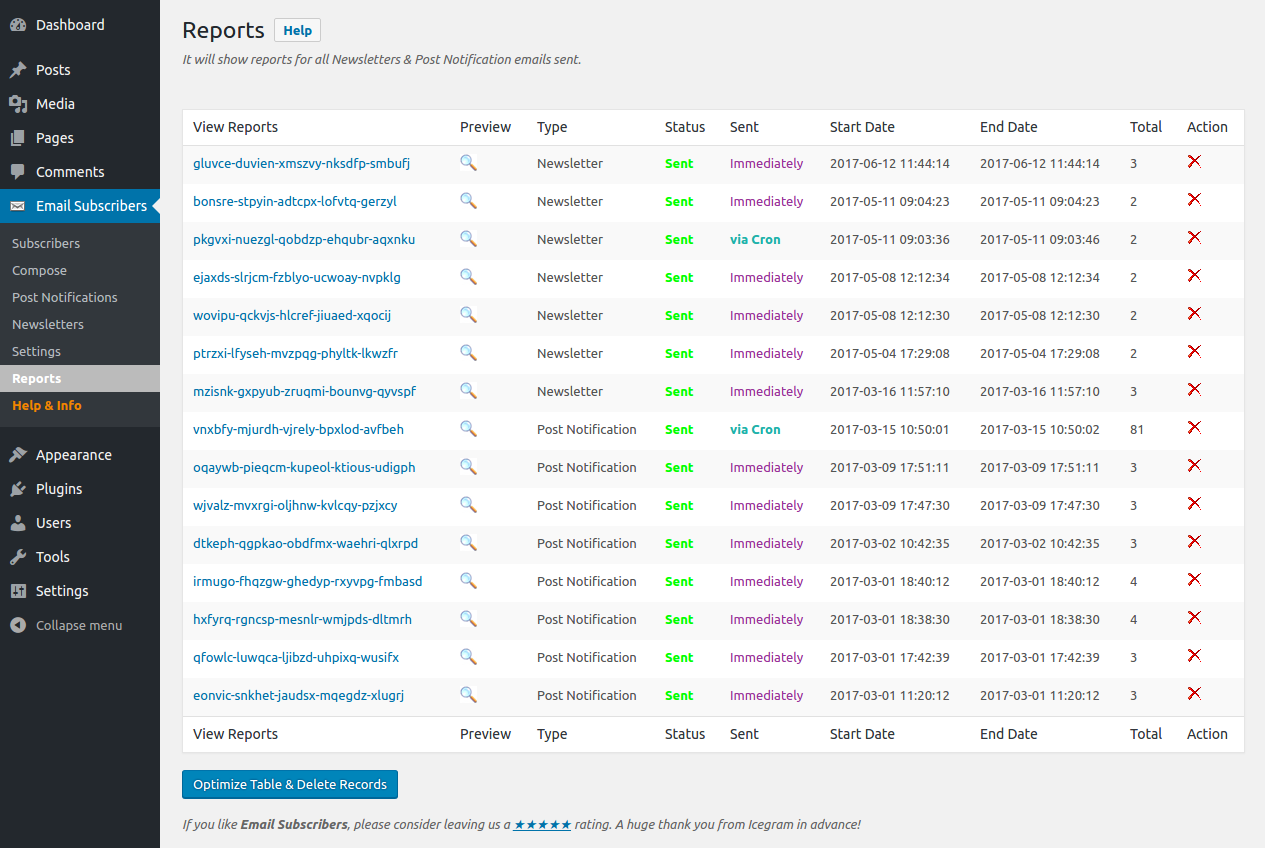Open report gluvce-duvien-xmszvy-nksdfp-smbufj
Viewport: 1265px width, 848px height.
coord(302,163)
